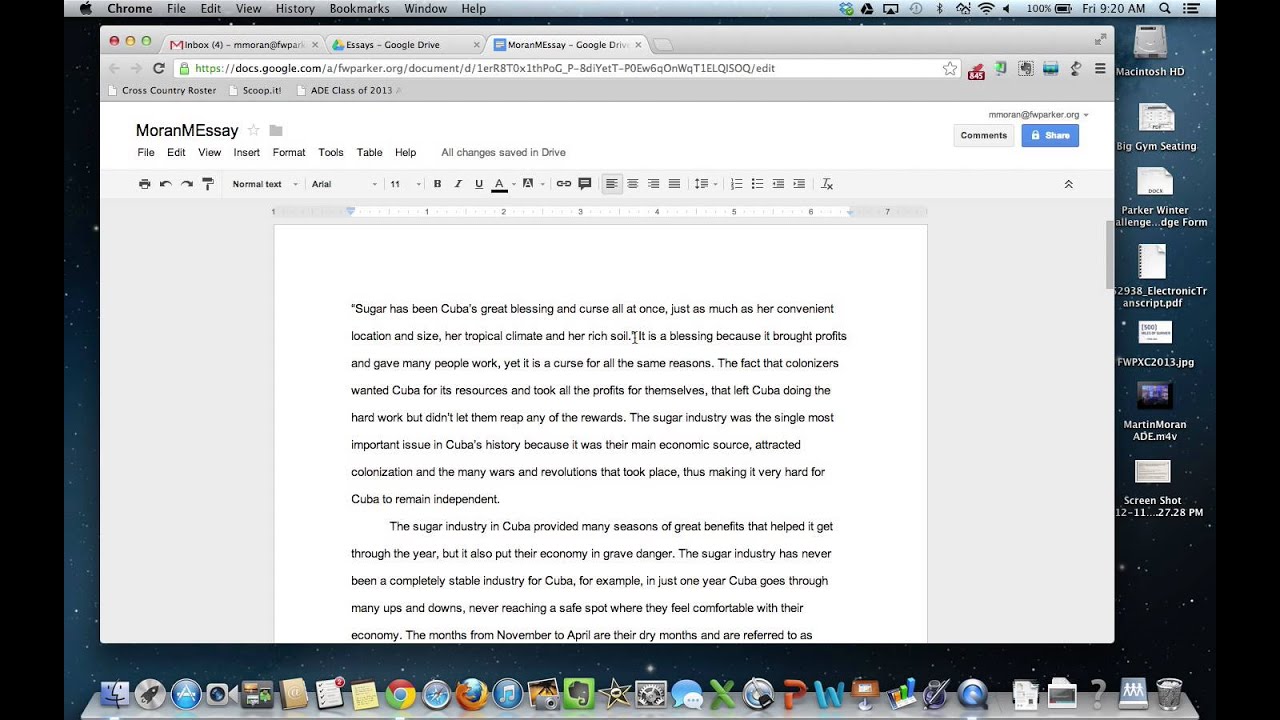Toggle underline formatting

pos(479,184)
